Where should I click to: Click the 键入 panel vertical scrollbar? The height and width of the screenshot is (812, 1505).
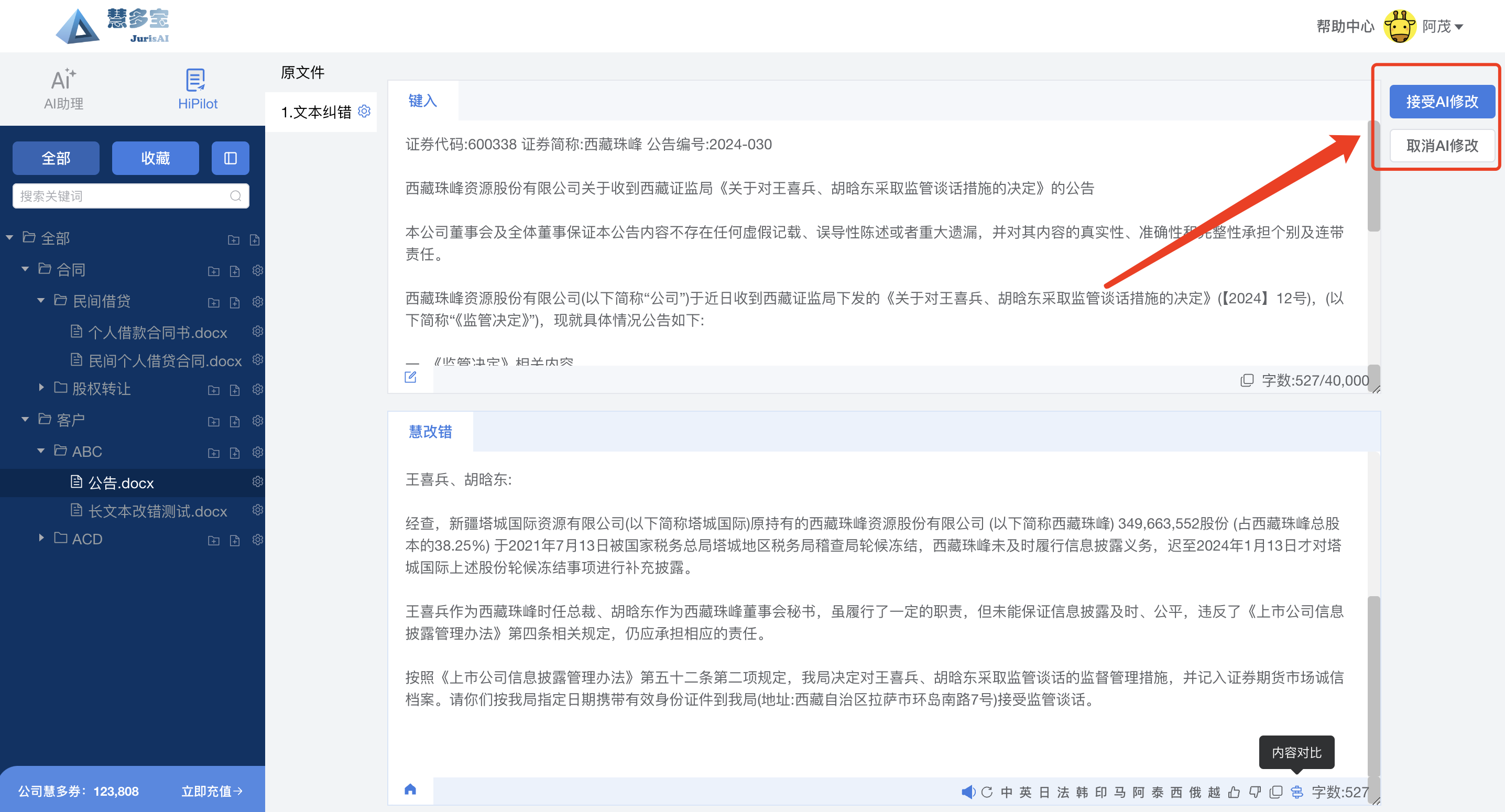(1373, 176)
